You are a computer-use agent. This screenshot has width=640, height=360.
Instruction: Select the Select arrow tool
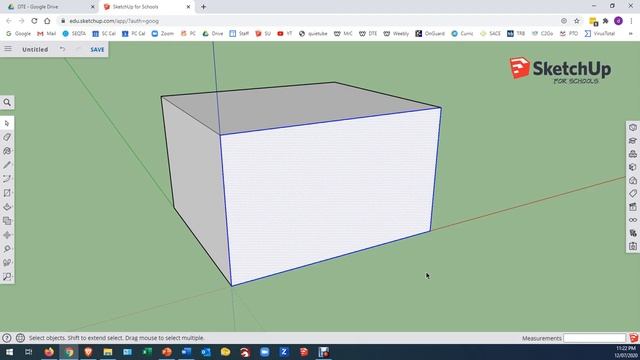coord(7,123)
